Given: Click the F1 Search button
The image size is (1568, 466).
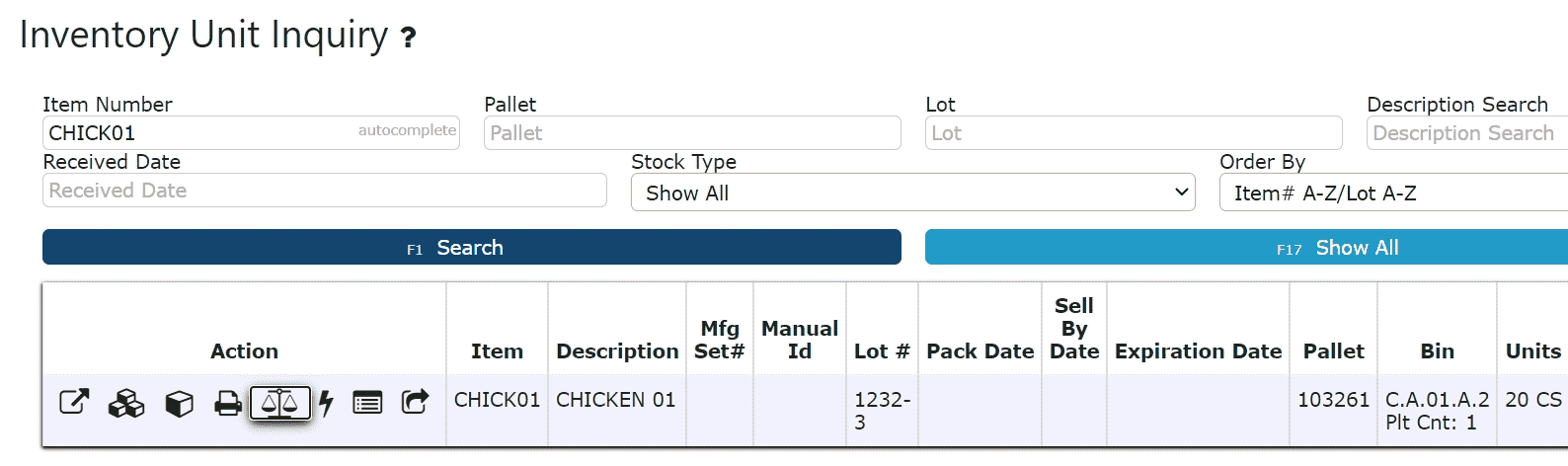Looking at the screenshot, I should 472,247.
